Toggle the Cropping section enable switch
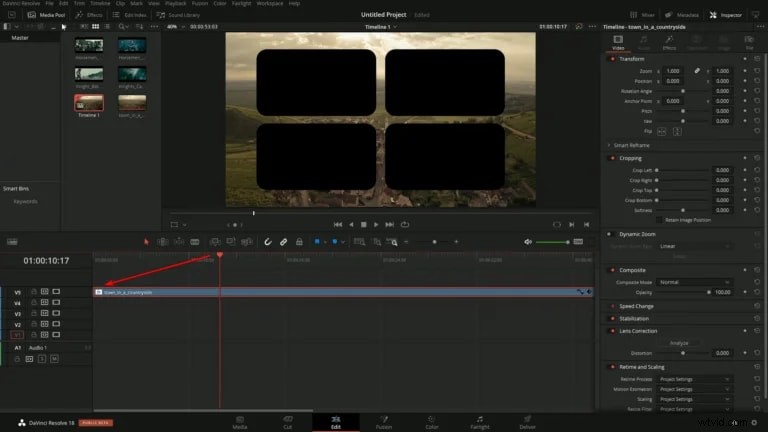Image resolution: width=768 pixels, height=432 pixels. click(612, 158)
